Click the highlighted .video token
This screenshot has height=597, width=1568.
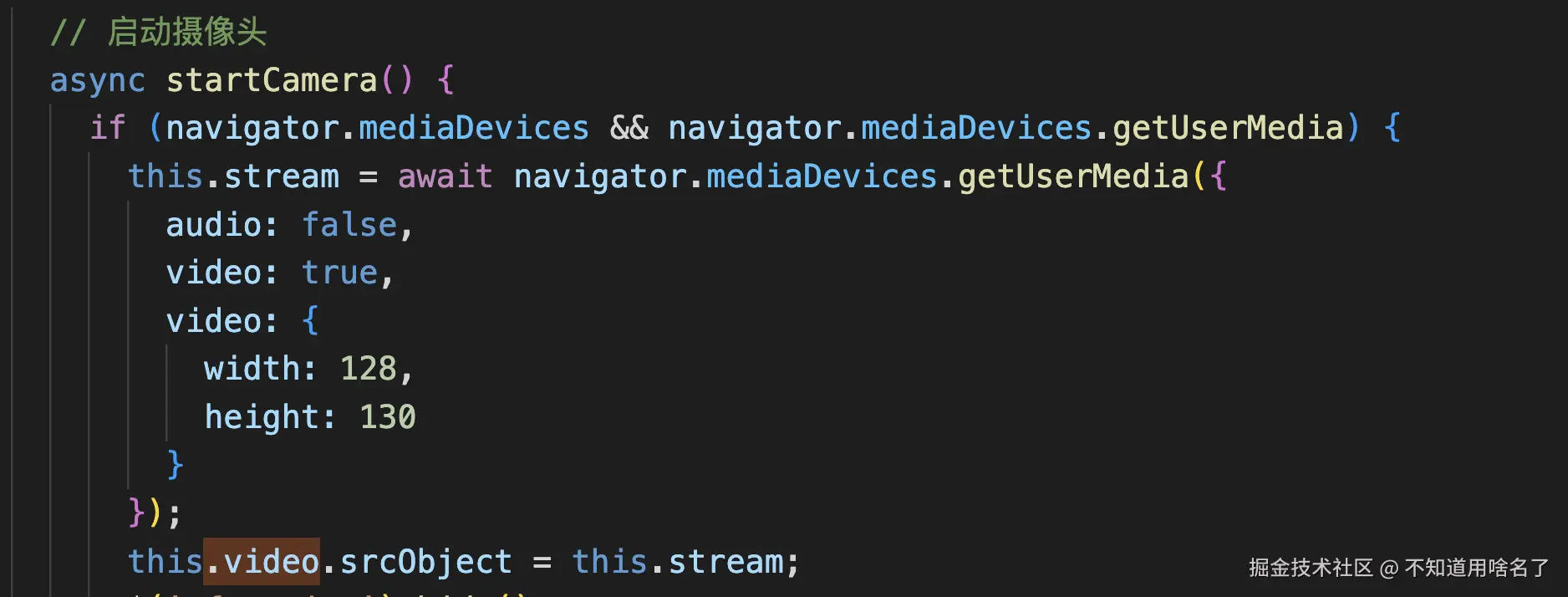[x=262, y=561]
